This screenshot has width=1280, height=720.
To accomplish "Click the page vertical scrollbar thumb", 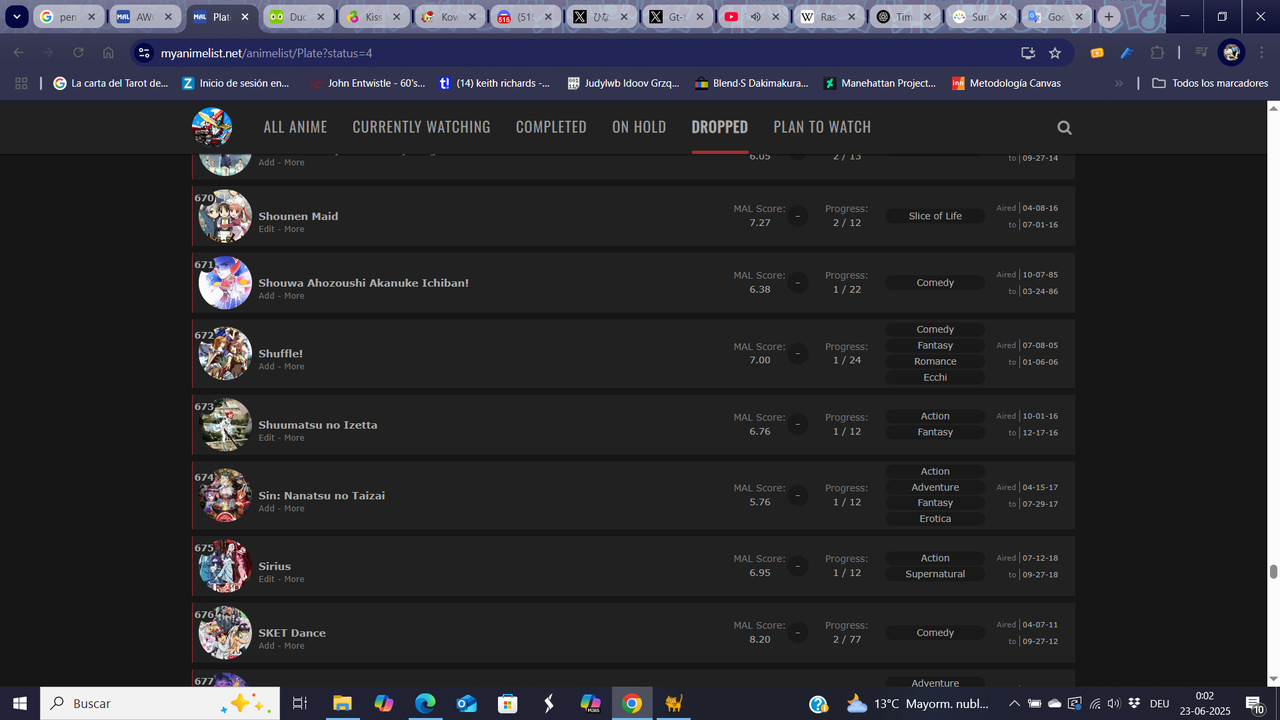I will pos(1273,572).
